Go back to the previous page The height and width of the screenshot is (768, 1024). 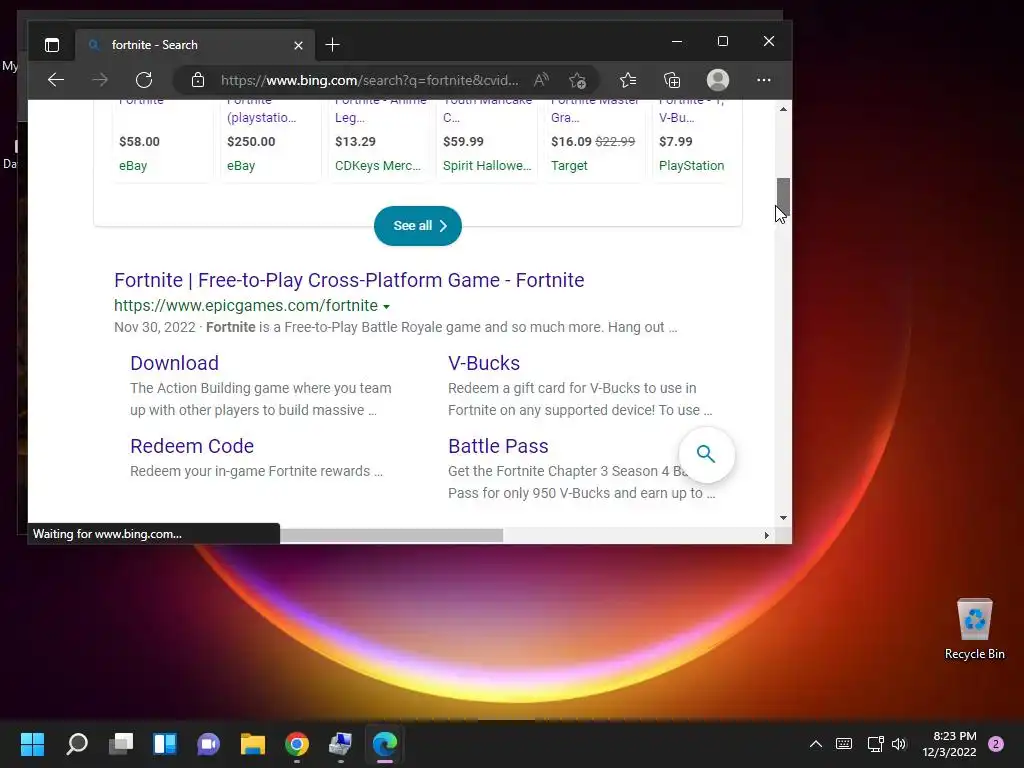[56, 80]
